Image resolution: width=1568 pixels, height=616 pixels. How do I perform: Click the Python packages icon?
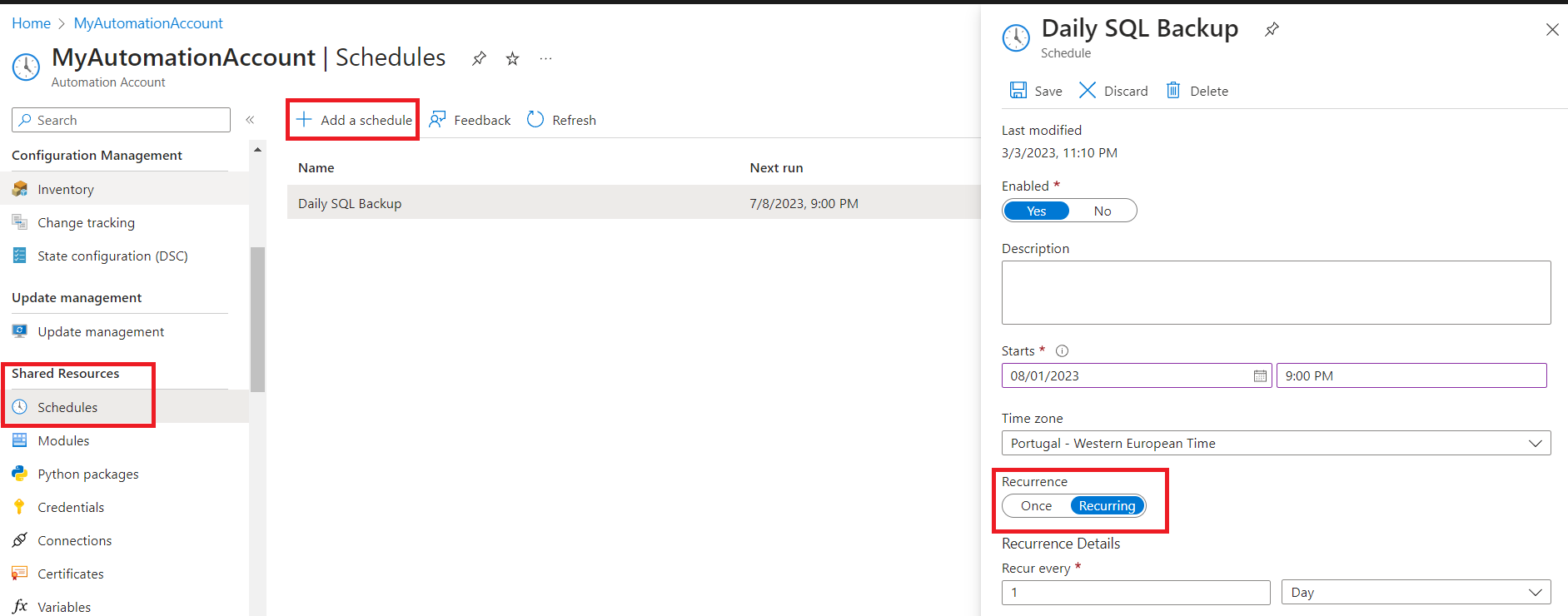coord(20,474)
